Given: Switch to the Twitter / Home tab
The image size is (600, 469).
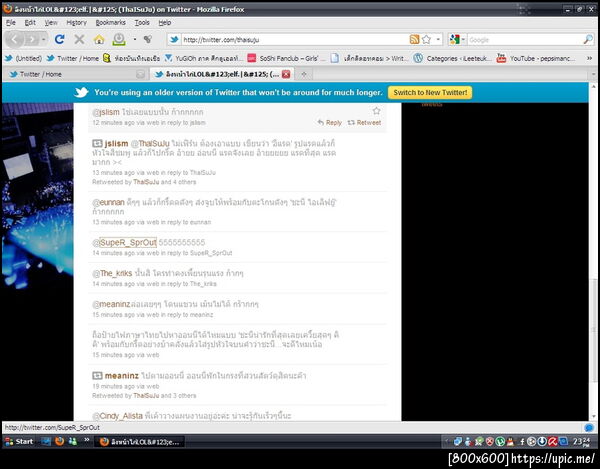Looking at the screenshot, I should tap(77, 74).
